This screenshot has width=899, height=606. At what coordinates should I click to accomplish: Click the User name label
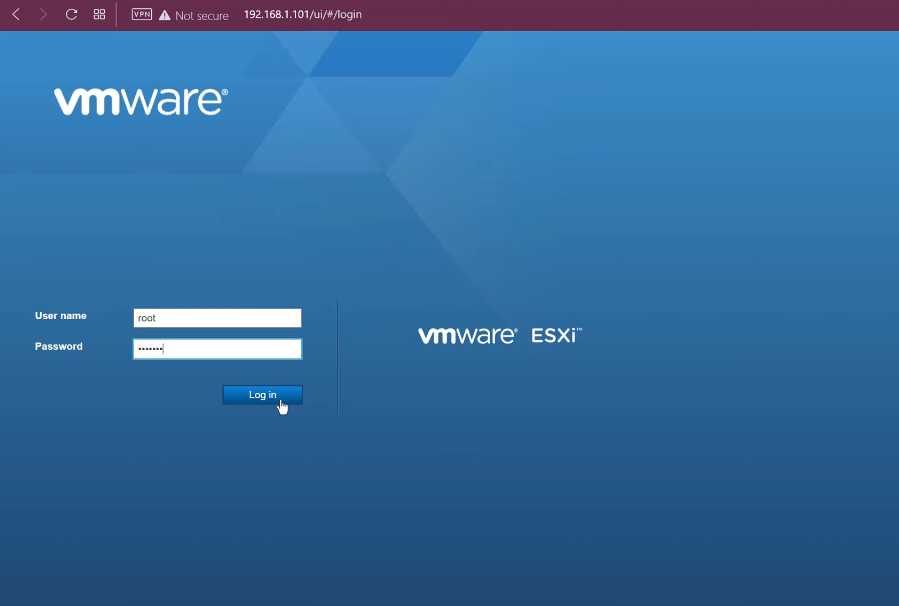61,315
